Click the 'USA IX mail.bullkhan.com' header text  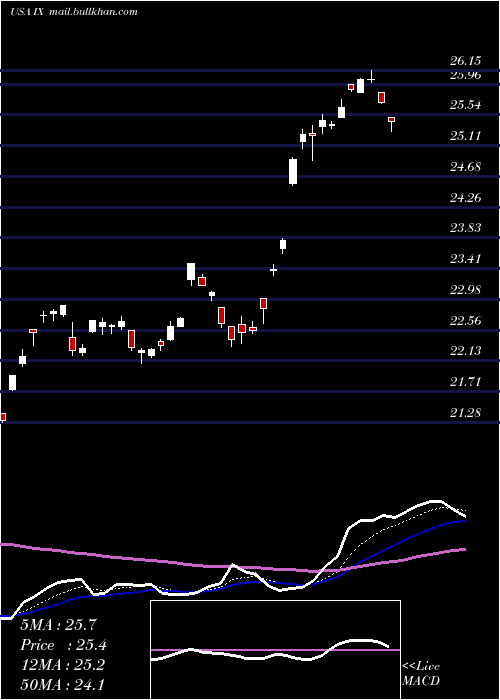74,12
